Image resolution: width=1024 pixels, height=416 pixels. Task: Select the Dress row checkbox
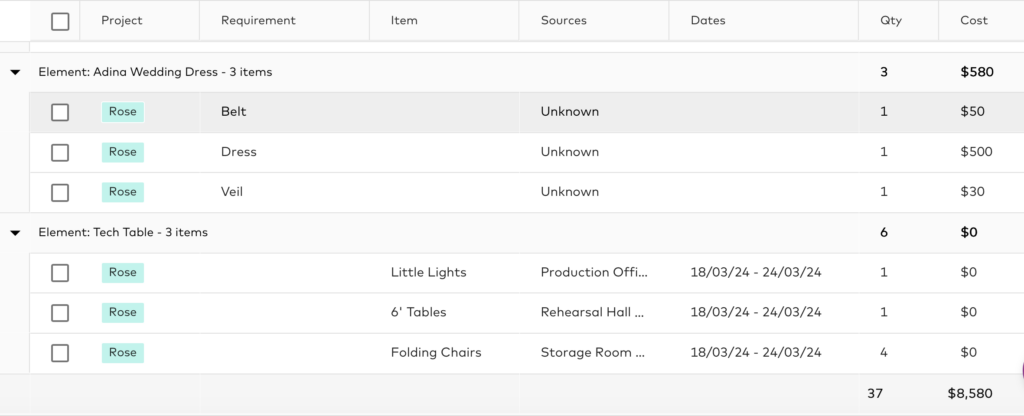[60, 152]
